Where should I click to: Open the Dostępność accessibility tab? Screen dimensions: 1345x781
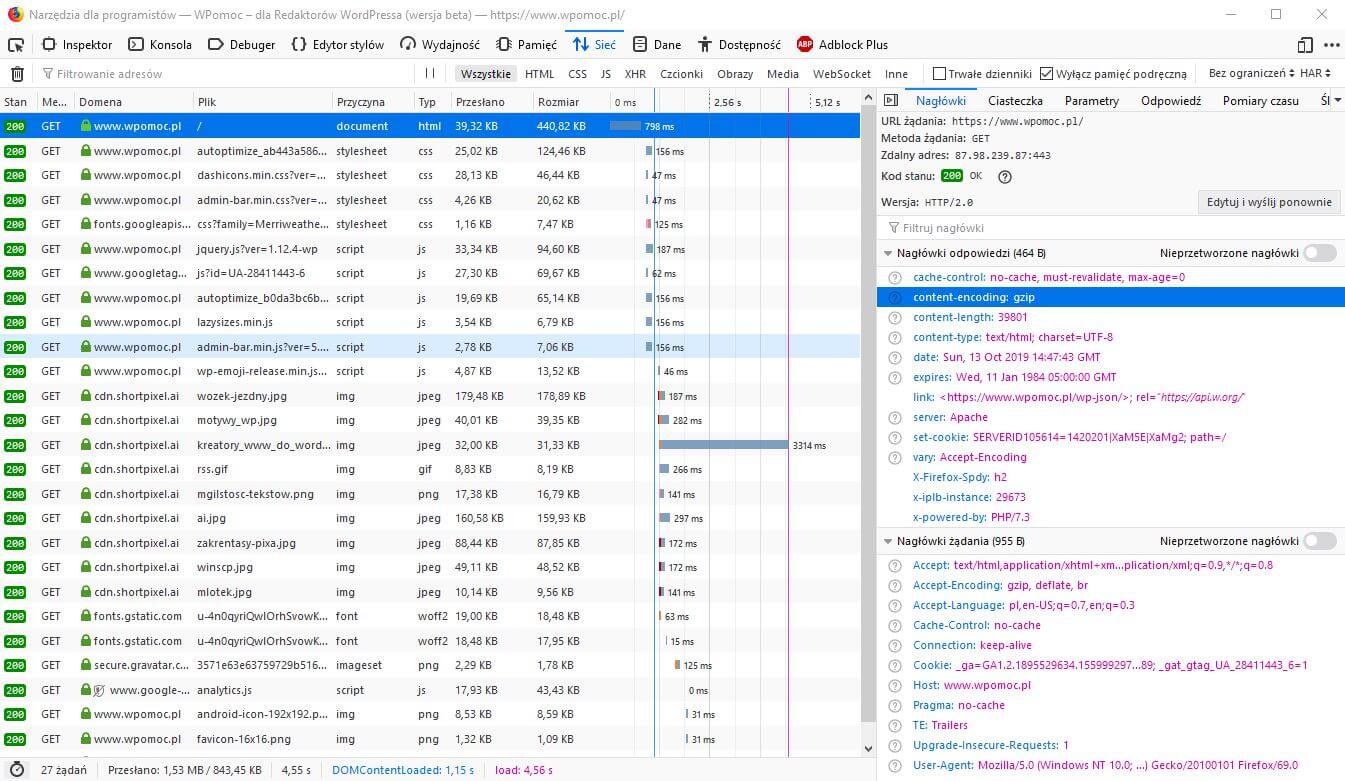(739, 45)
